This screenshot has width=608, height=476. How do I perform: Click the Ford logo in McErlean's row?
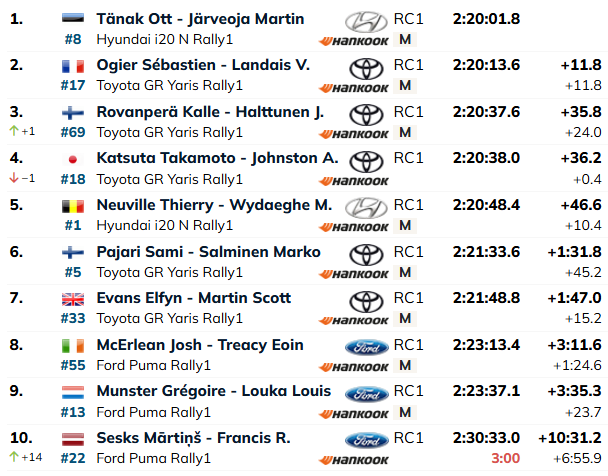click(x=366, y=347)
